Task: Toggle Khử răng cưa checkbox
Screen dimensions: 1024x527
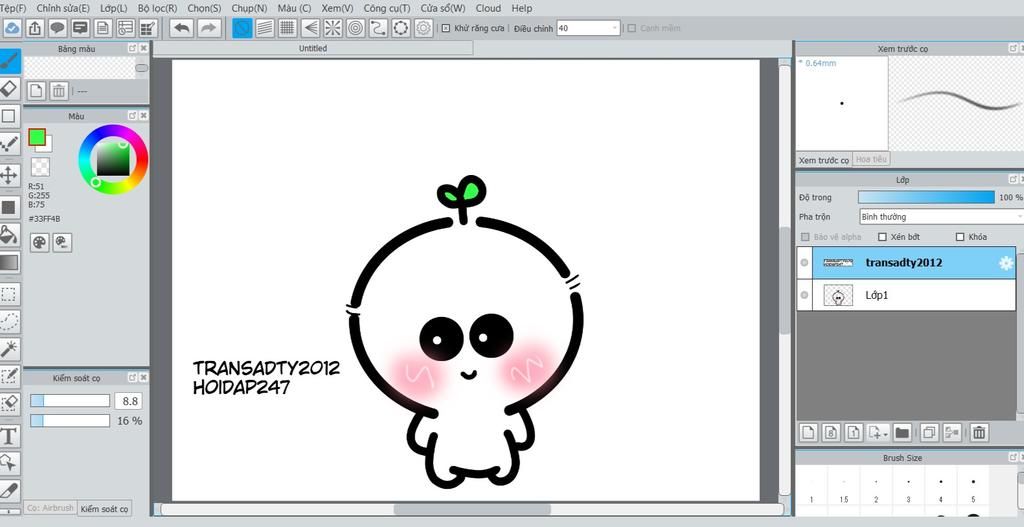Action: pos(445,28)
